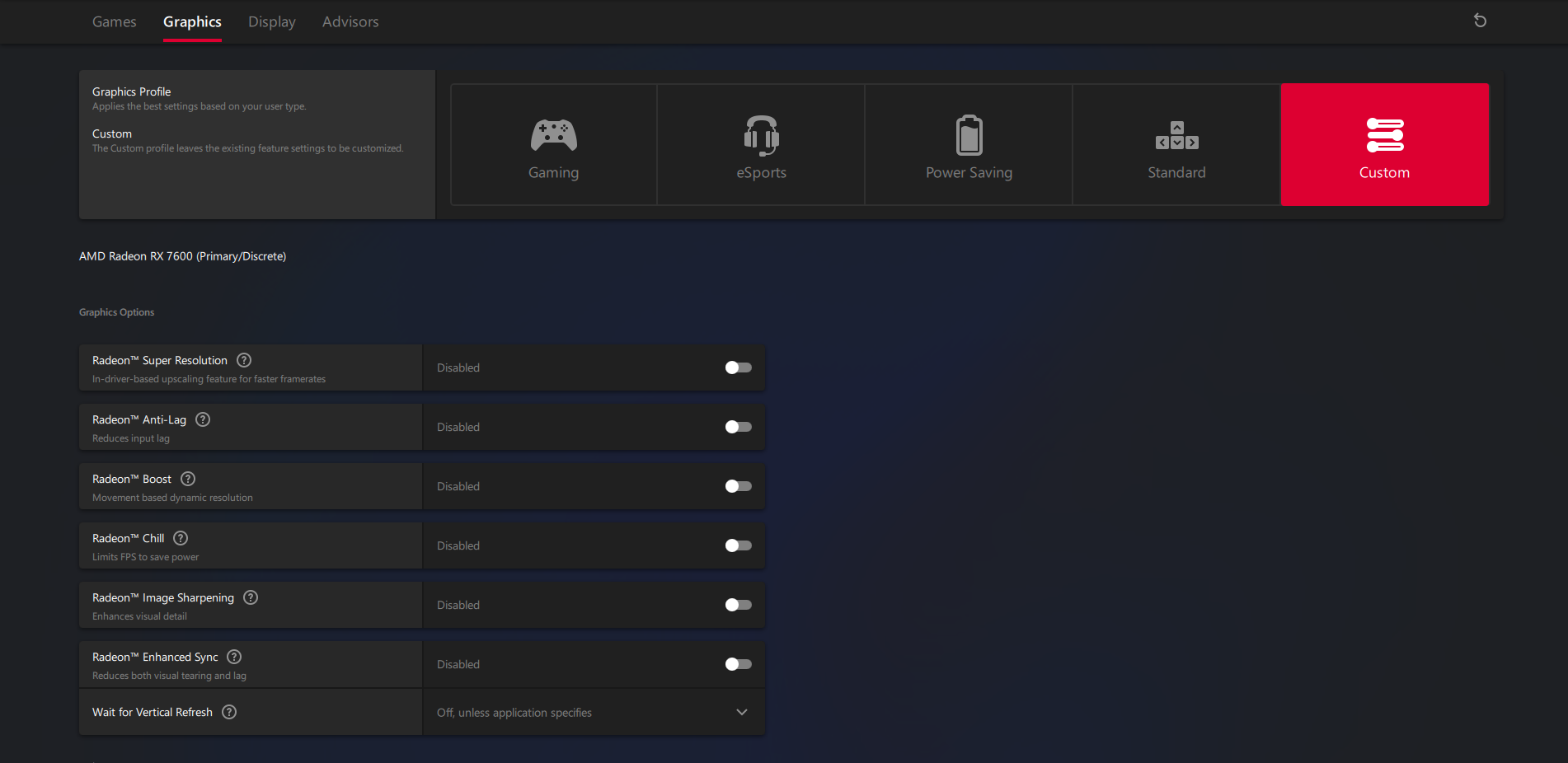Image resolution: width=1568 pixels, height=763 pixels.
Task: Click the Standard profile label
Action: [1177, 172]
